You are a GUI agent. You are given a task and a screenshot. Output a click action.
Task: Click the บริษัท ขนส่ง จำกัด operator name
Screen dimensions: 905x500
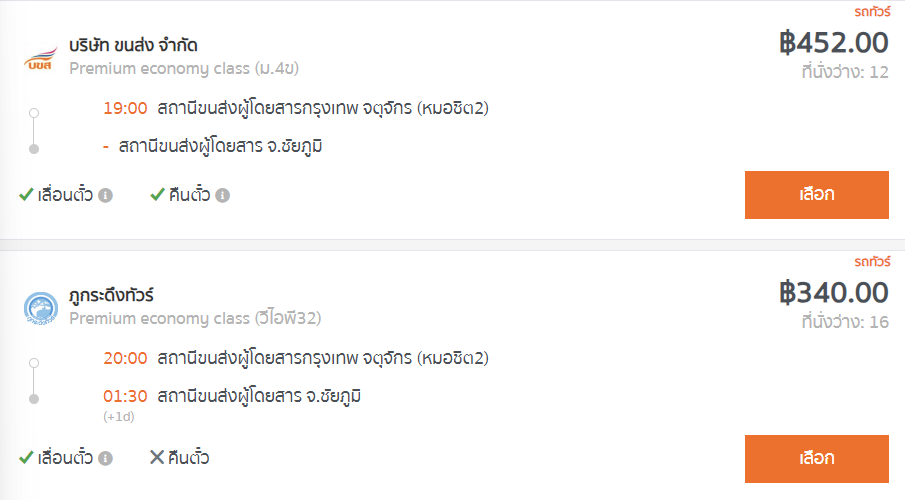tap(133, 45)
